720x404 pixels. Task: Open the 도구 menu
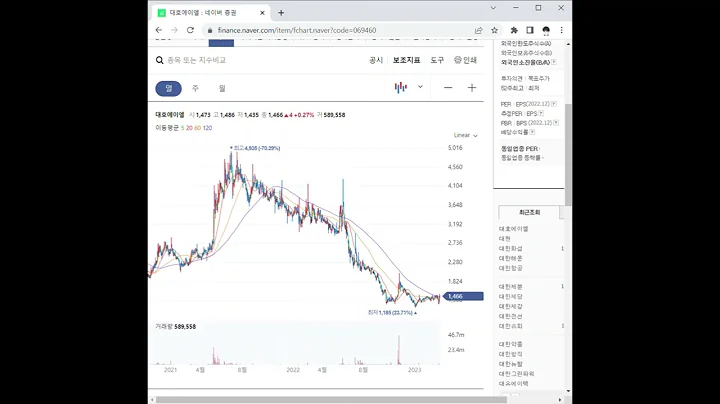tap(437, 60)
